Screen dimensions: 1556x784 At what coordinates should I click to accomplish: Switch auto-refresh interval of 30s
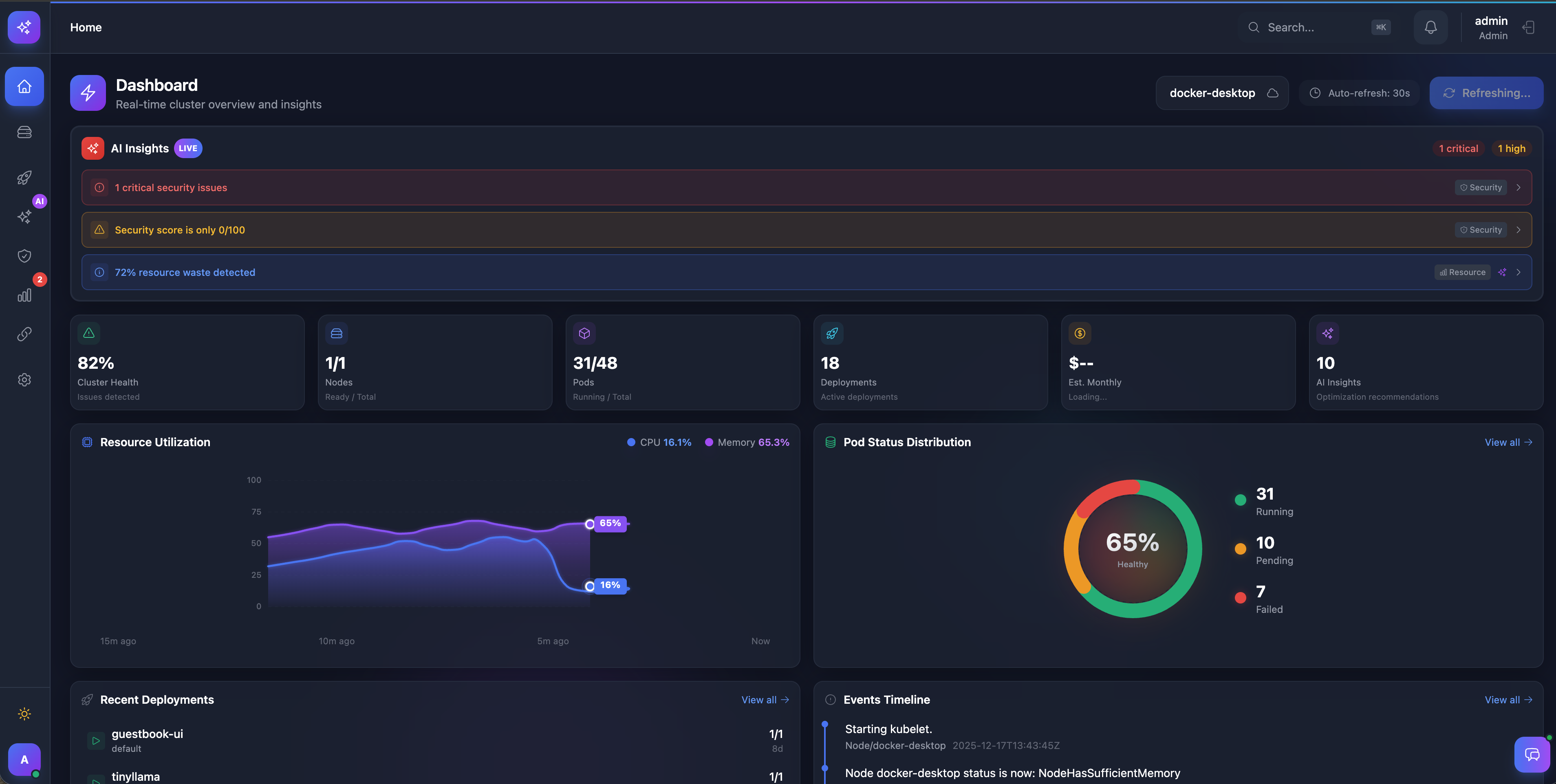[1358, 92]
